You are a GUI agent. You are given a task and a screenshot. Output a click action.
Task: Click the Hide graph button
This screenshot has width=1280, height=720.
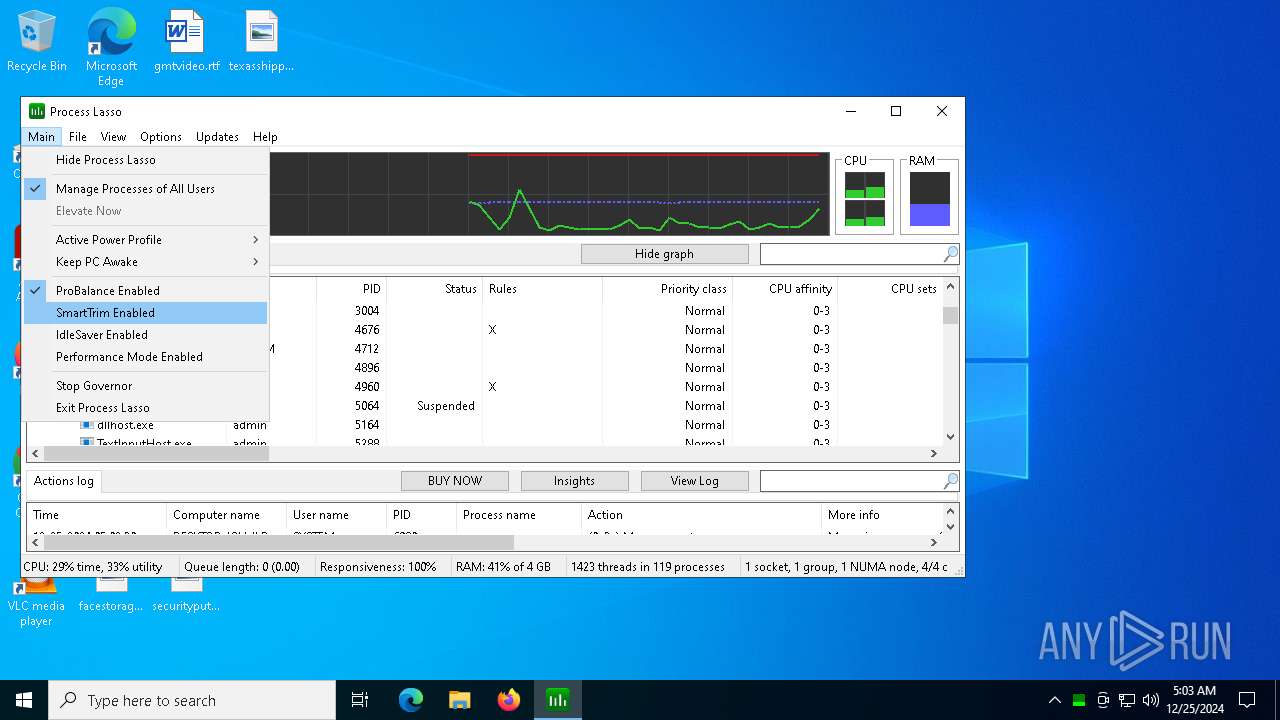(664, 254)
